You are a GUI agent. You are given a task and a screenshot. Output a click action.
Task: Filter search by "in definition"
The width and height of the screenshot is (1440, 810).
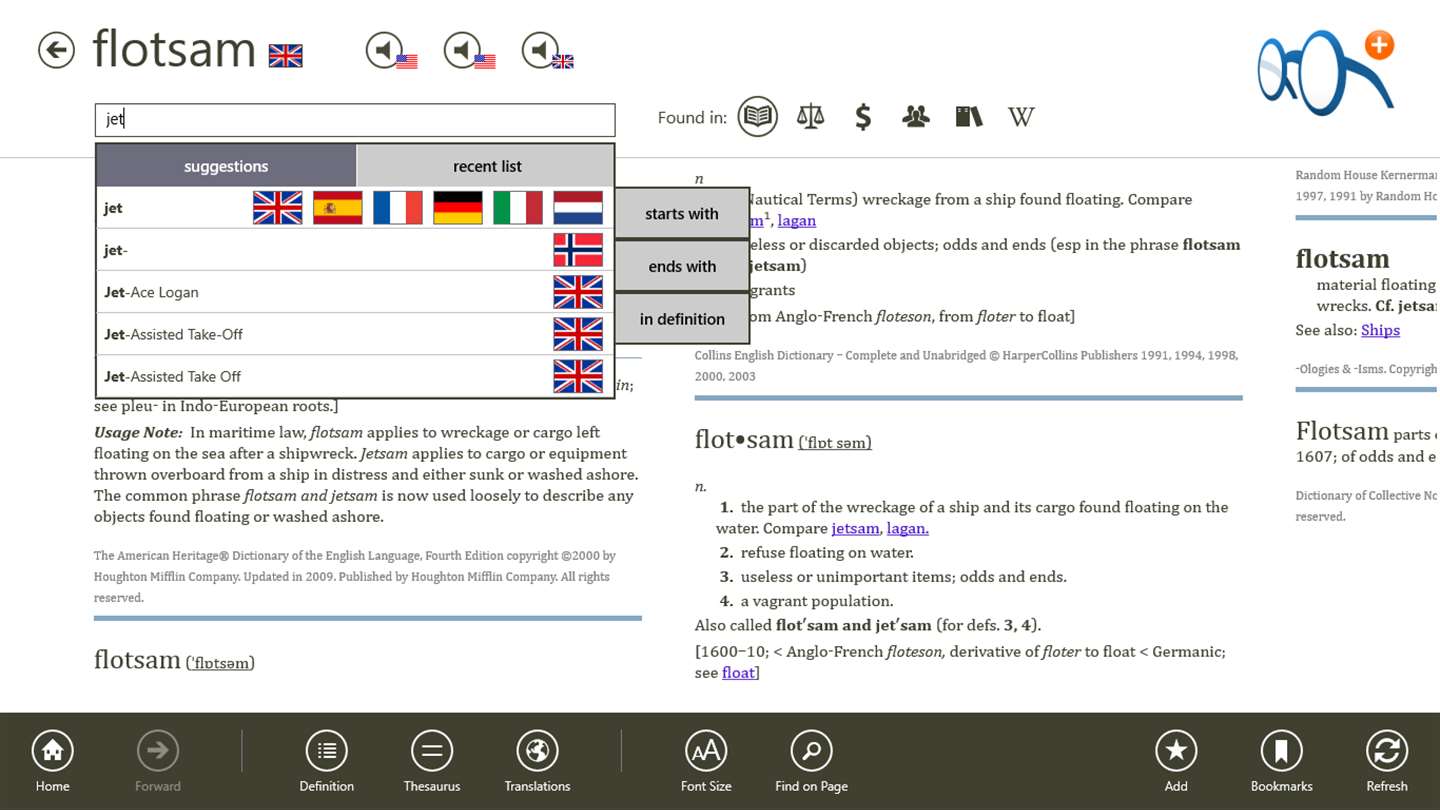click(682, 319)
